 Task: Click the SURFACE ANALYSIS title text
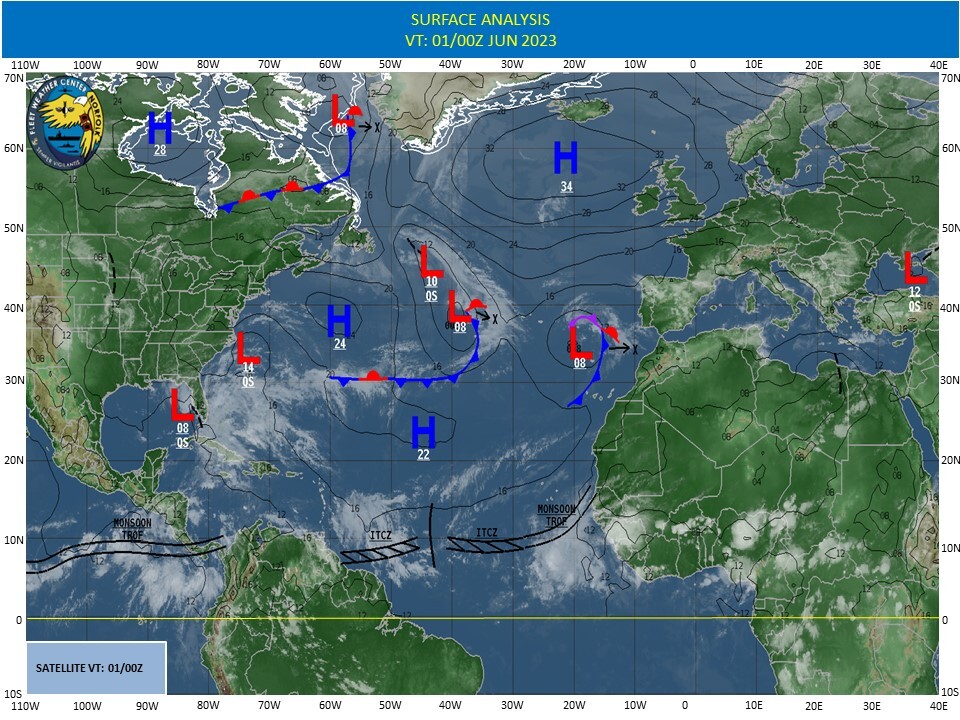click(x=480, y=20)
